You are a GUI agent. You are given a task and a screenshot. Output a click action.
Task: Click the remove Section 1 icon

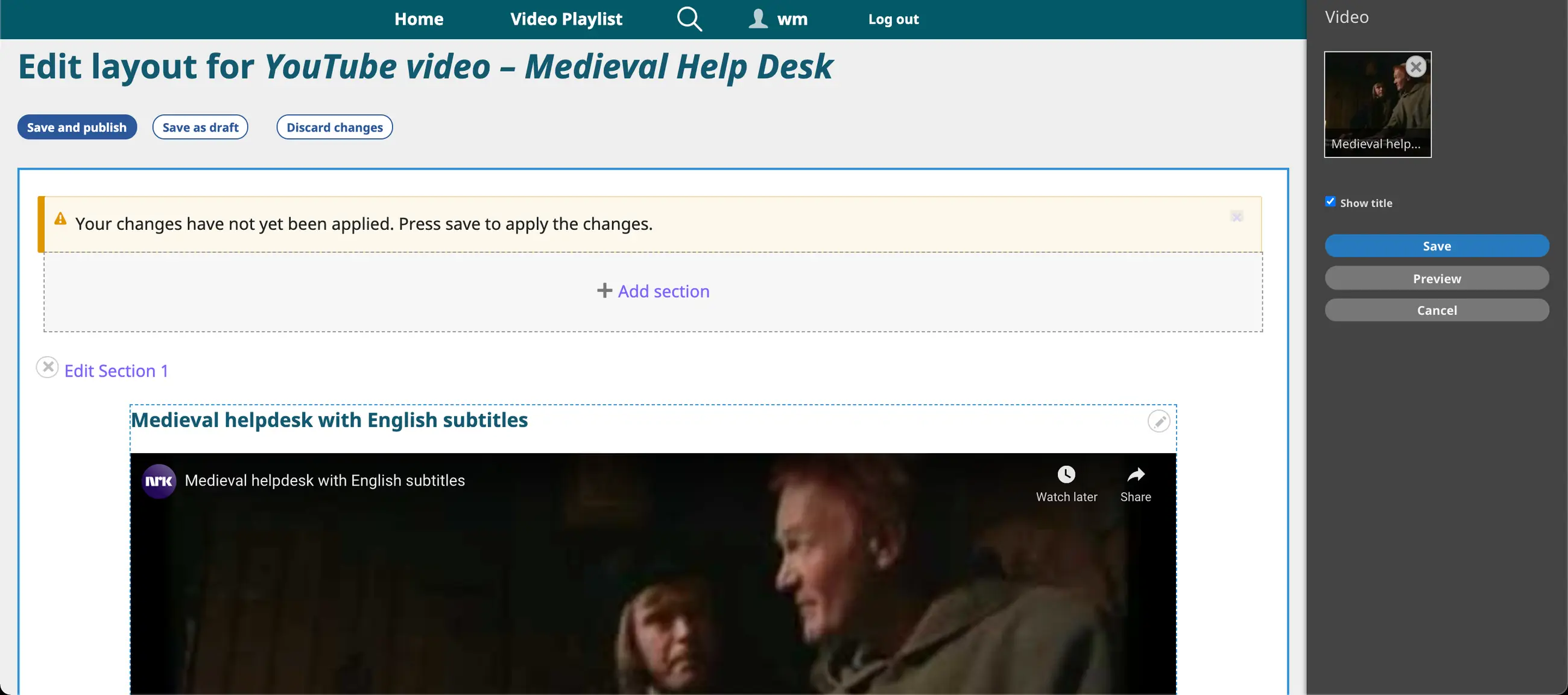pos(47,367)
